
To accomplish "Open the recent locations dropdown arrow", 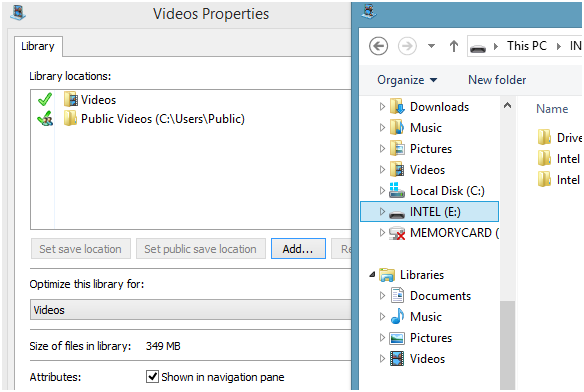I will [431, 46].
